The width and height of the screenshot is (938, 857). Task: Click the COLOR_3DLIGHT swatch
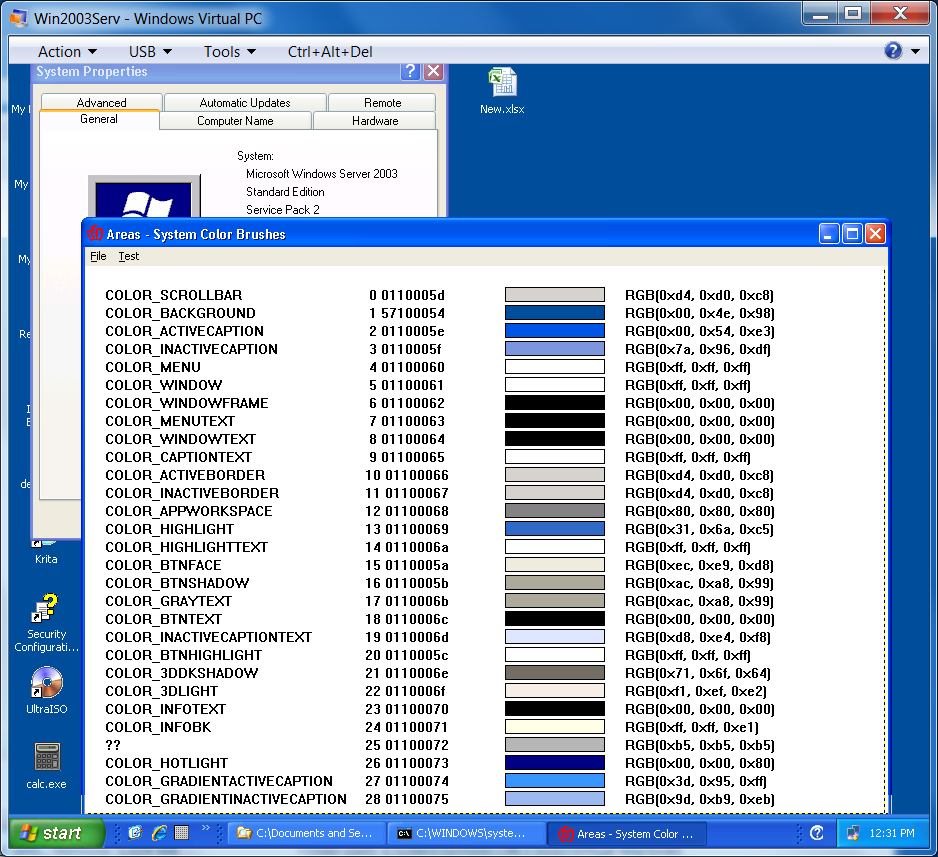555,690
